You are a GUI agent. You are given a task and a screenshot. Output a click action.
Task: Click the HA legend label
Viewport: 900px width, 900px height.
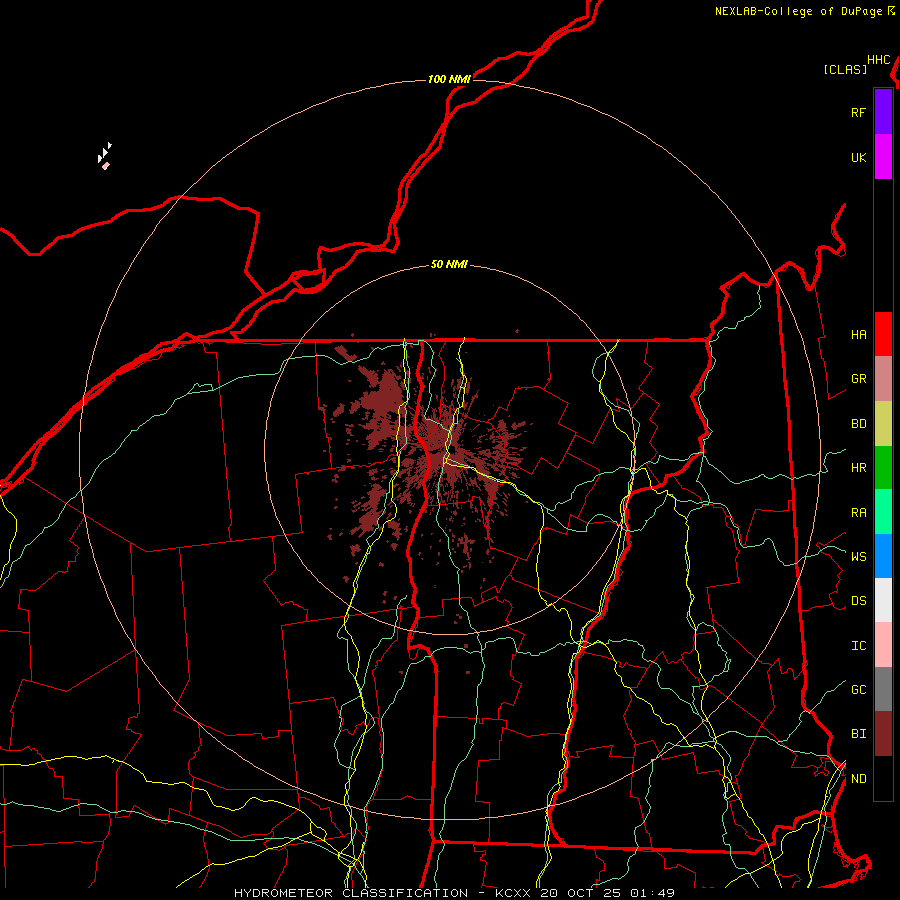[x=858, y=335]
